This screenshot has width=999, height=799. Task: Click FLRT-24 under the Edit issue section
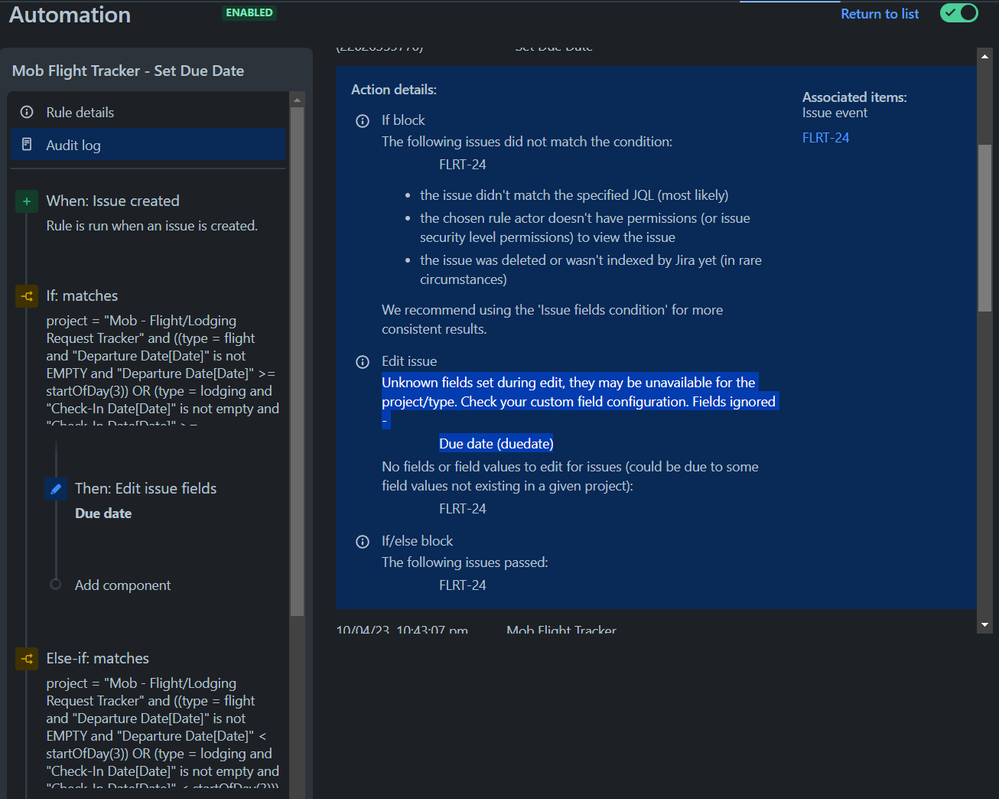pyautogui.click(x=463, y=508)
